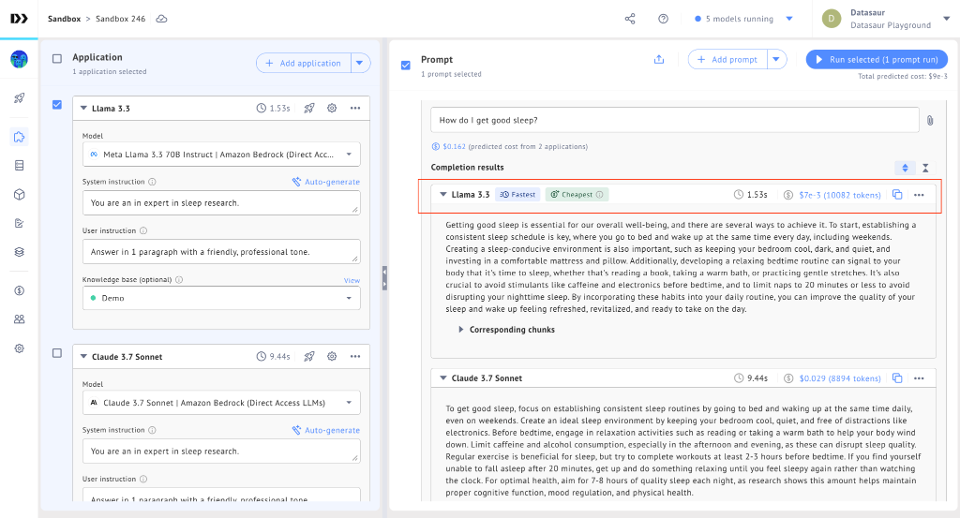
Task: Open more options for Claude 3.7 Sonnet result
Action: click(919, 378)
